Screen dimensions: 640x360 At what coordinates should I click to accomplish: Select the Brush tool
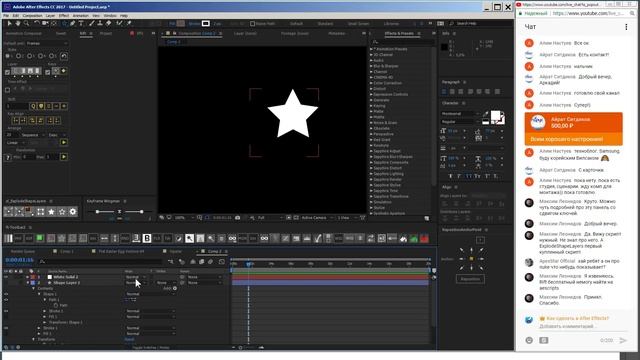[x=91, y=24]
